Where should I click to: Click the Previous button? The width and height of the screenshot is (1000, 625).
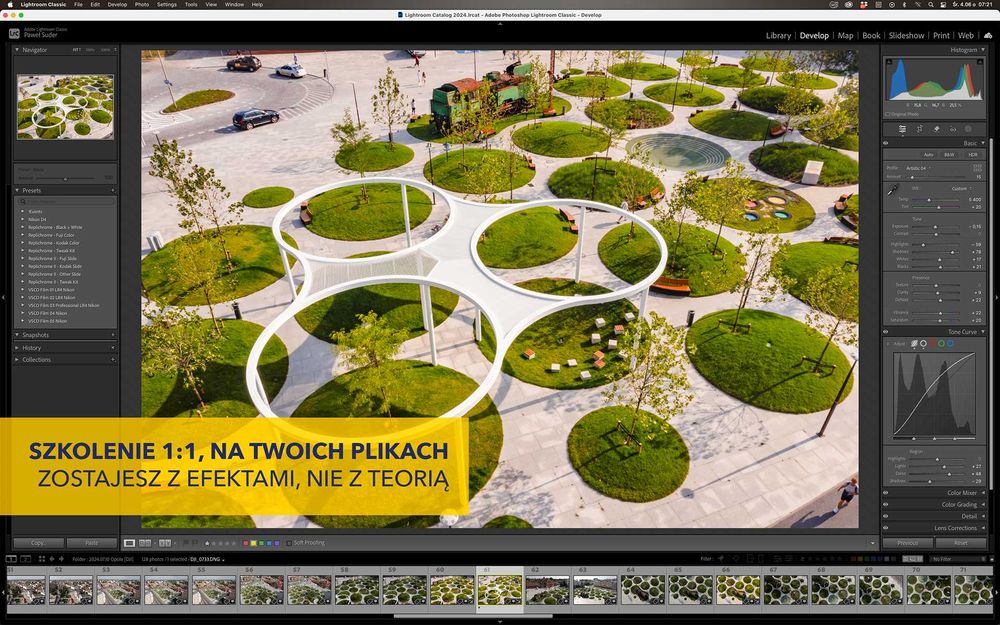(x=908, y=543)
